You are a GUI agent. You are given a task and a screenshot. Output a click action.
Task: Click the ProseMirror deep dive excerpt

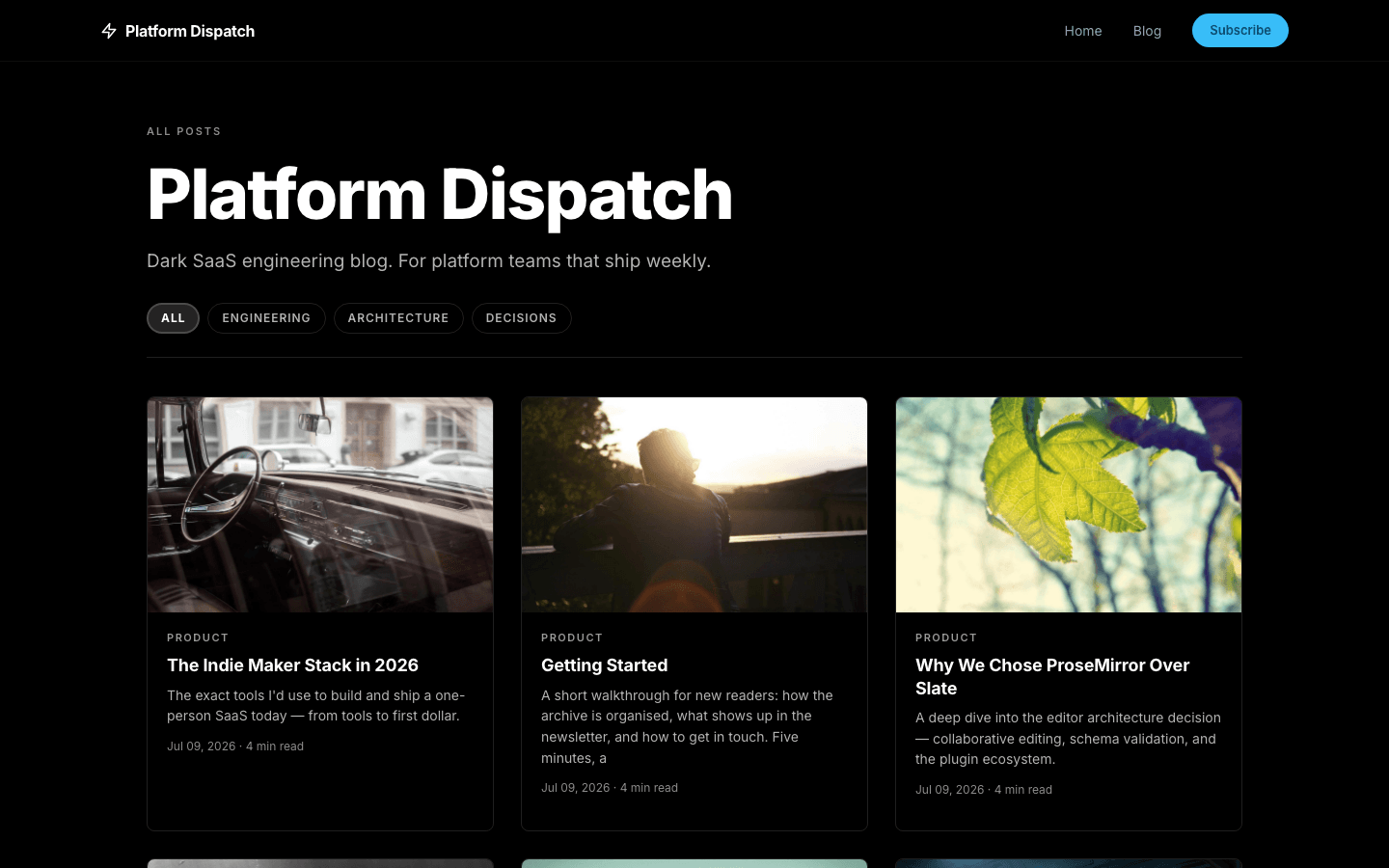[x=1068, y=739]
